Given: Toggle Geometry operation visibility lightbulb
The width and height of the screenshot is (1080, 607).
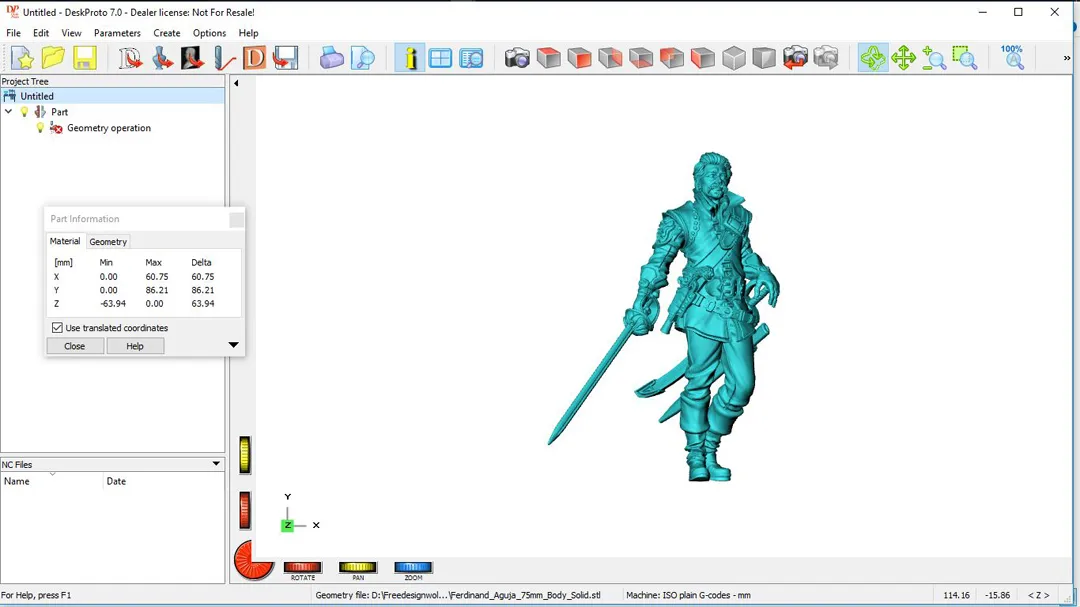Looking at the screenshot, I should click(x=40, y=128).
